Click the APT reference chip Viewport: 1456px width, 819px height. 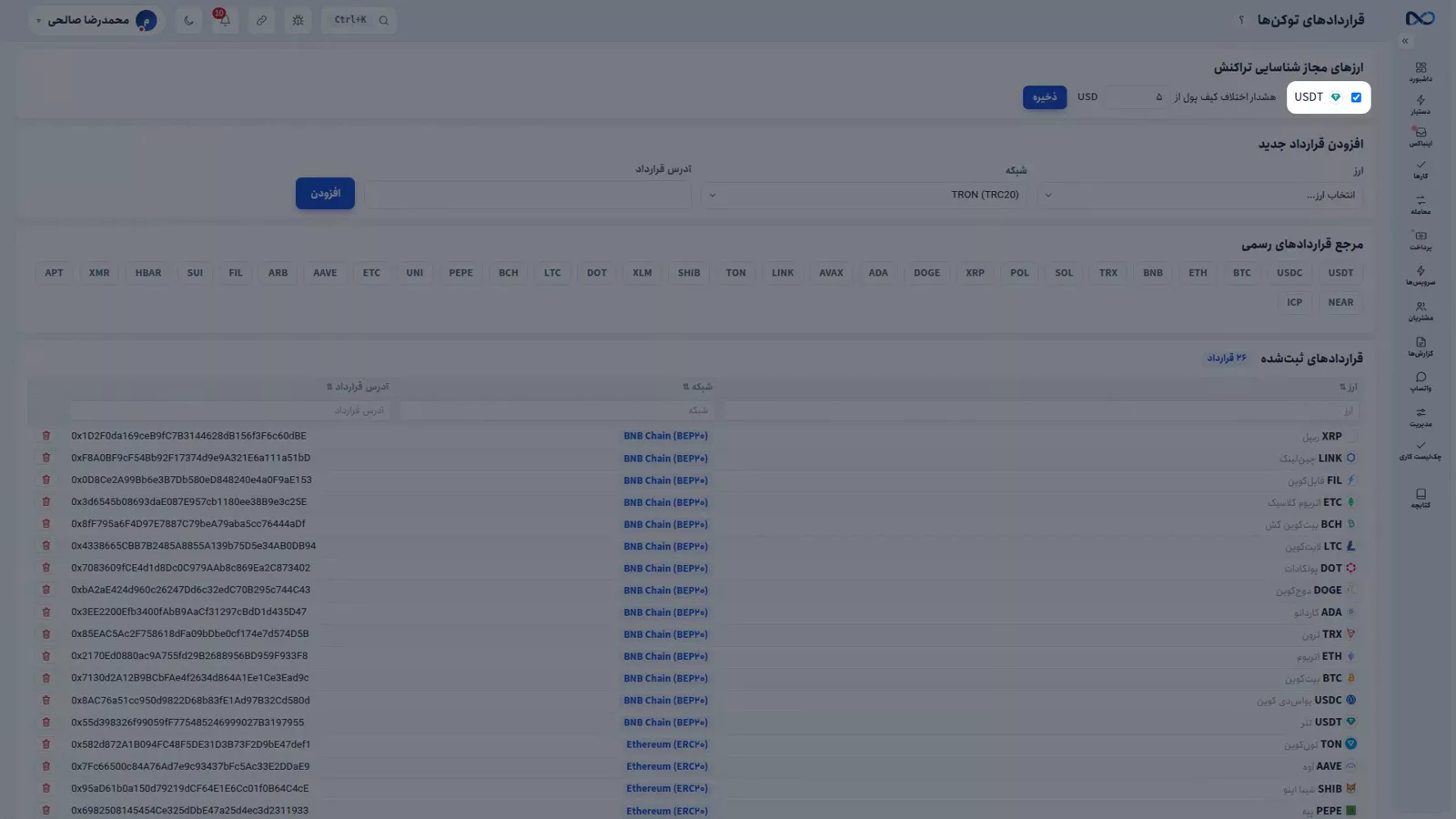point(55,273)
